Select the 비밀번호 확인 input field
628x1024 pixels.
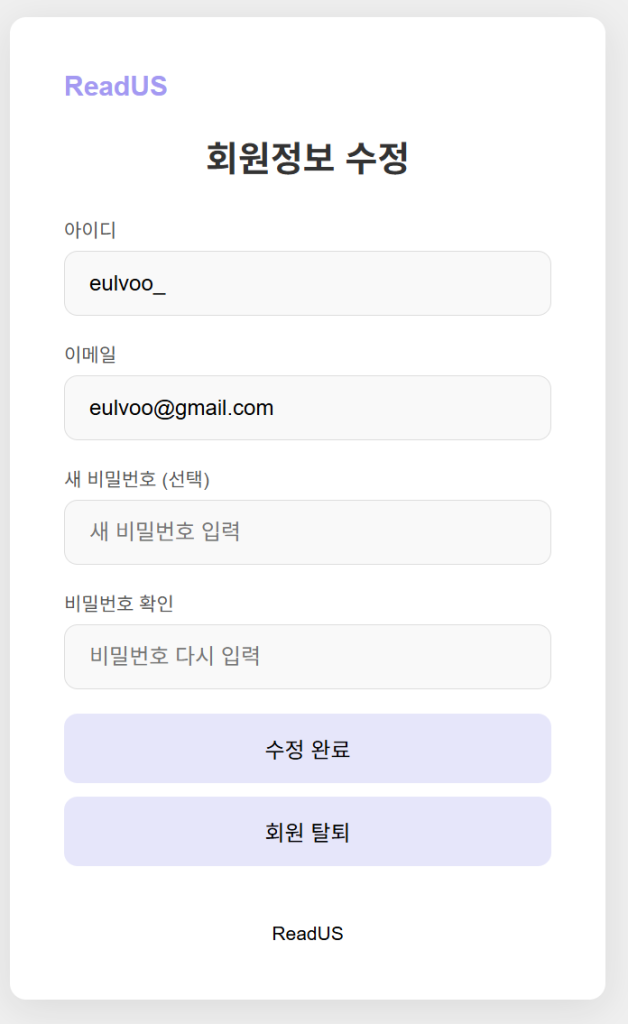[x=307, y=656]
